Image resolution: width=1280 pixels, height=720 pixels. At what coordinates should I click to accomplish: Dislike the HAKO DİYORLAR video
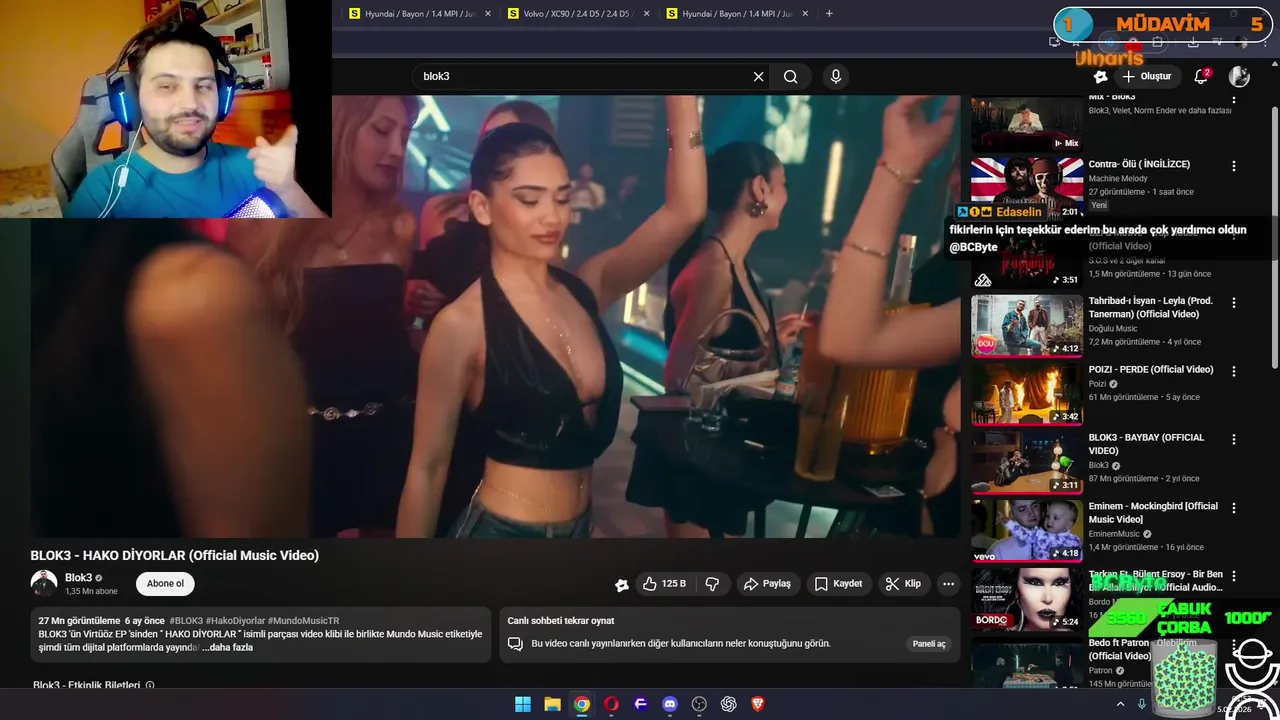pos(713,584)
